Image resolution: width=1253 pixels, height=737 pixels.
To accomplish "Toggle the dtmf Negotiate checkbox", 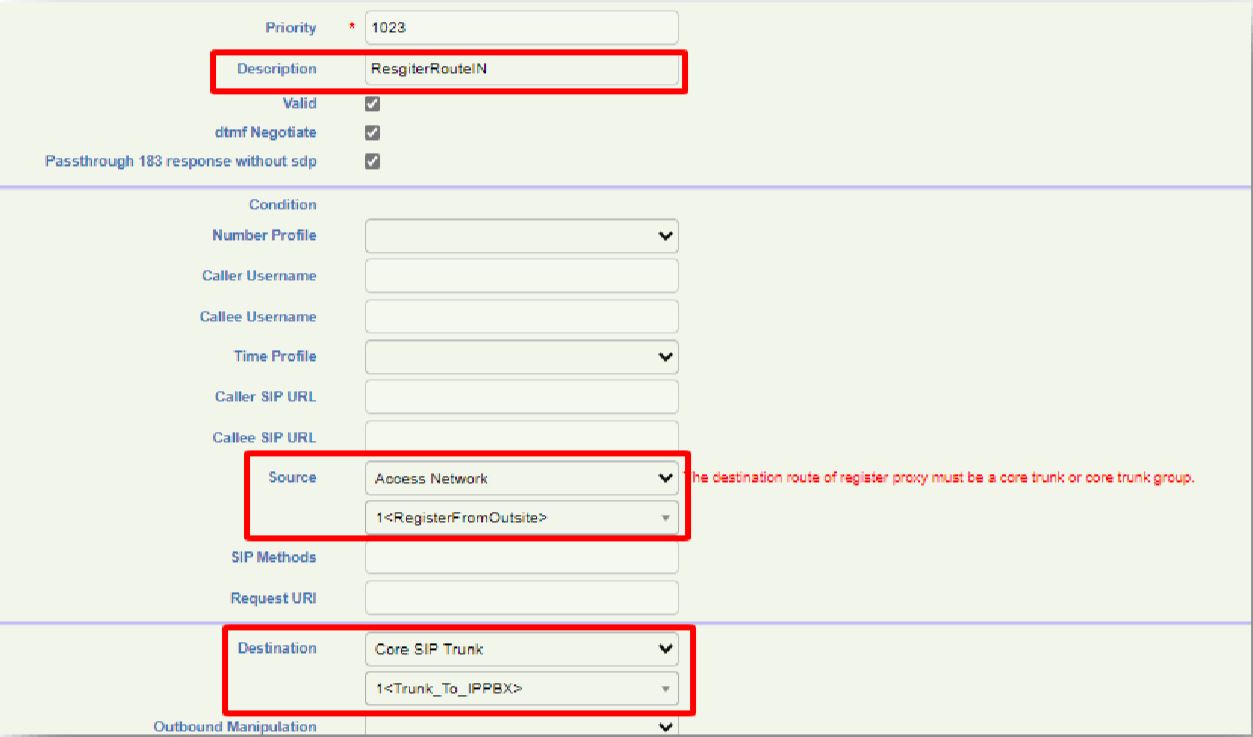I will pyautogui.click(x=373, y=132).
